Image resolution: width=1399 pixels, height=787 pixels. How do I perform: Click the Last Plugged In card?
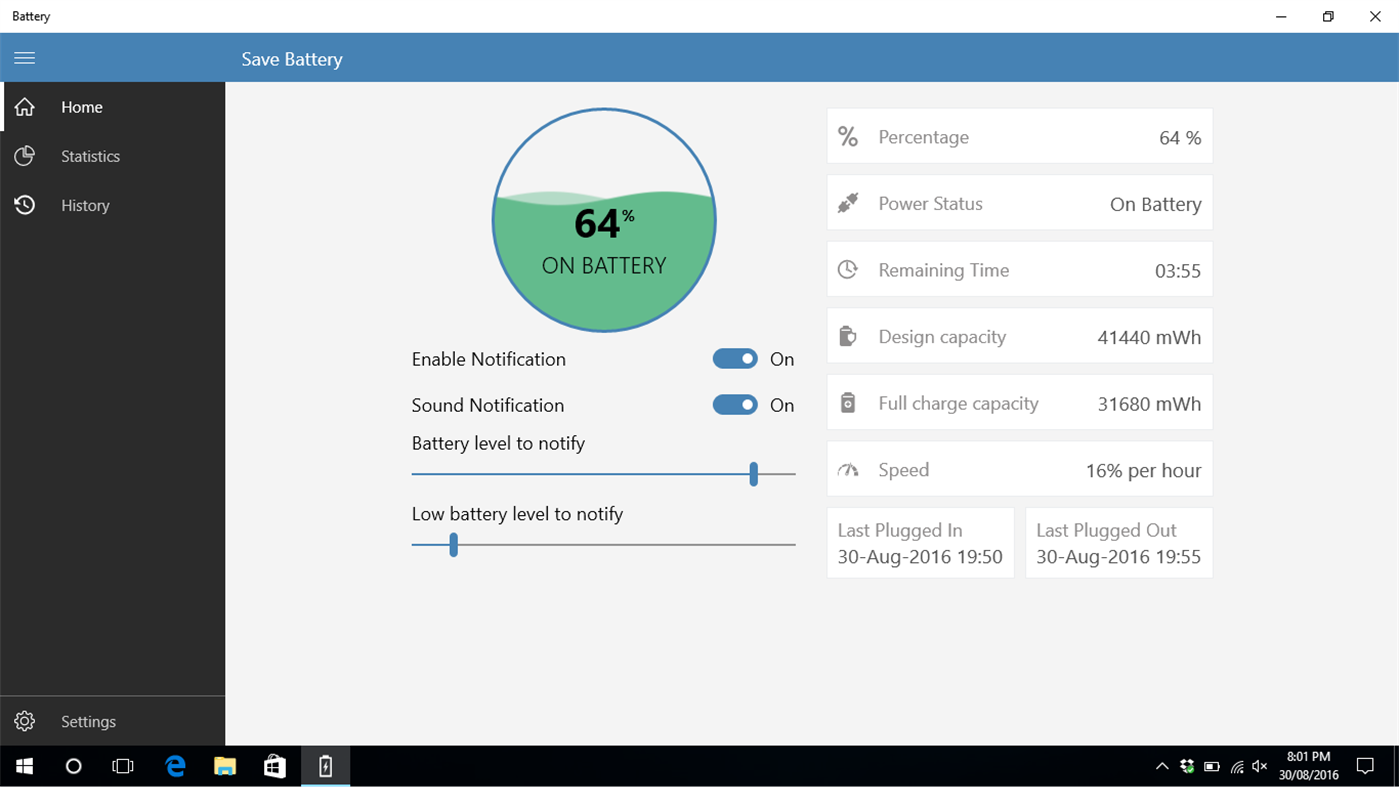(919, 543)
